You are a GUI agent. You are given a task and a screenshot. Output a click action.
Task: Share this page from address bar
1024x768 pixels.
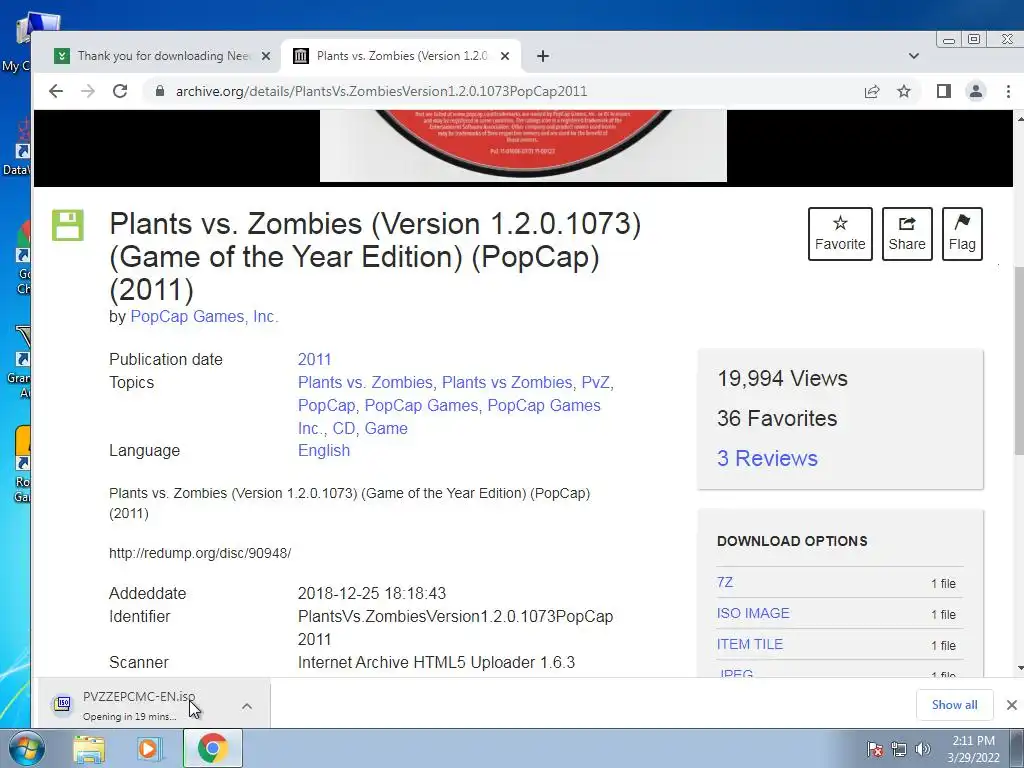click(872, 91)
